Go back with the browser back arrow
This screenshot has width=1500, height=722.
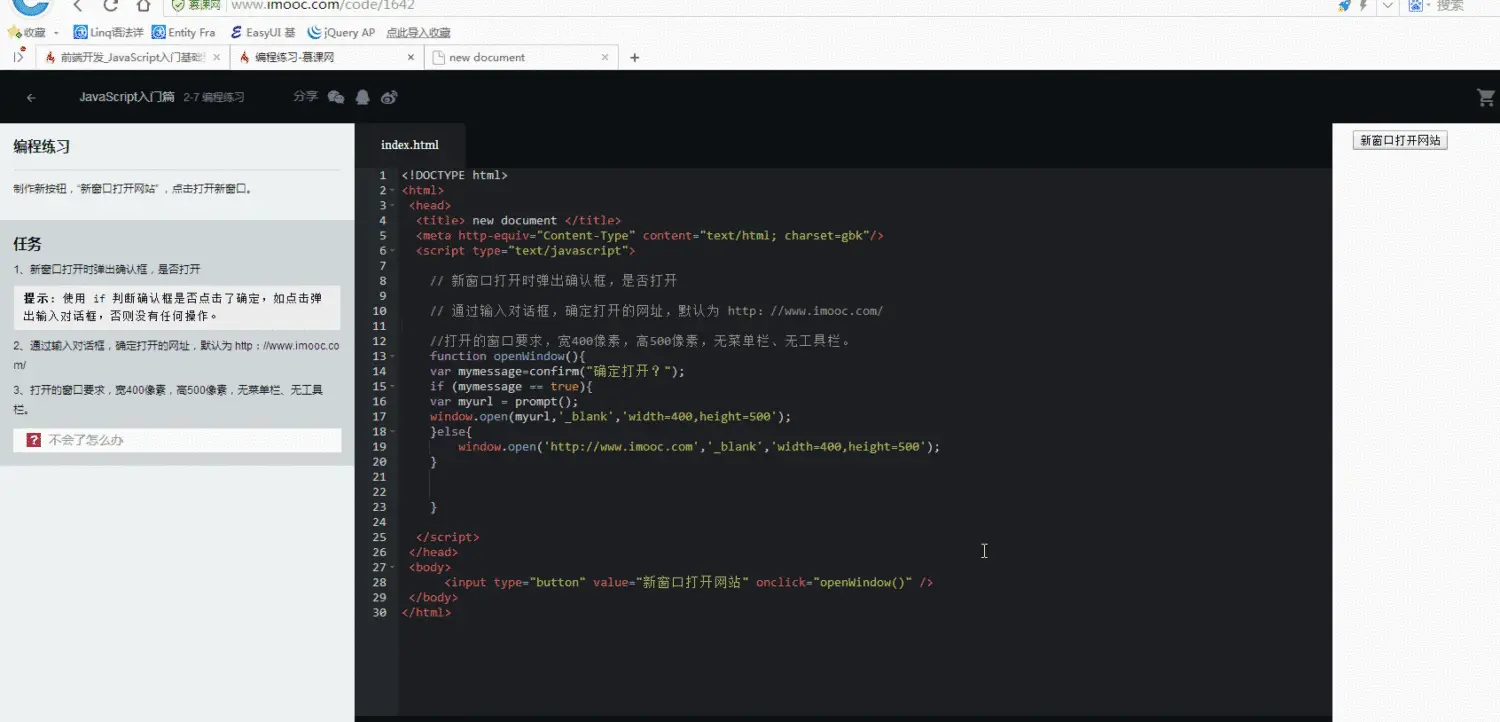79,6
